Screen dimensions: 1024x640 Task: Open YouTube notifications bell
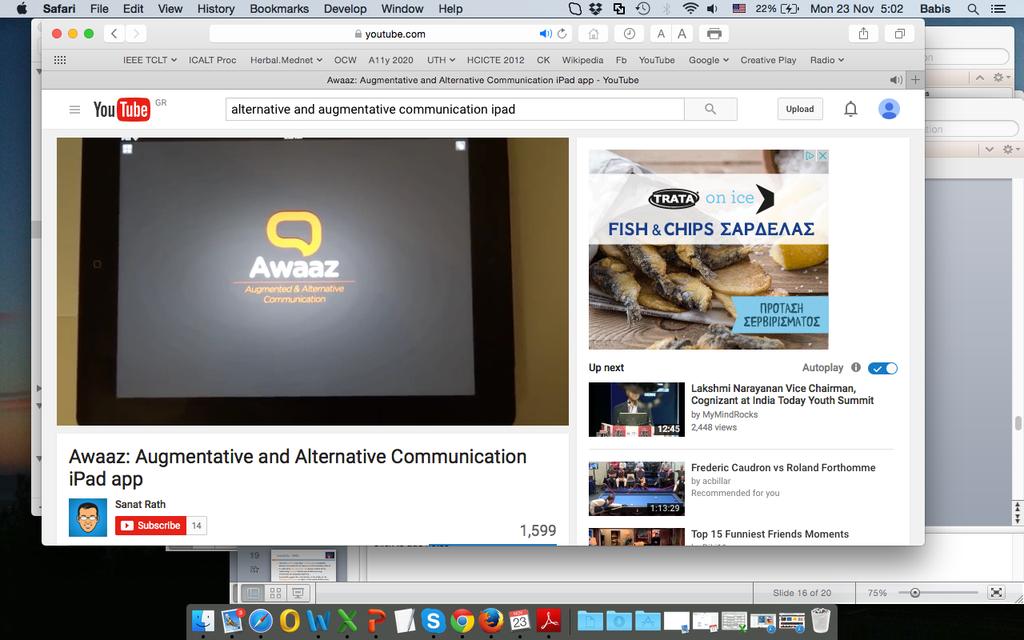[x=850, y=109]
